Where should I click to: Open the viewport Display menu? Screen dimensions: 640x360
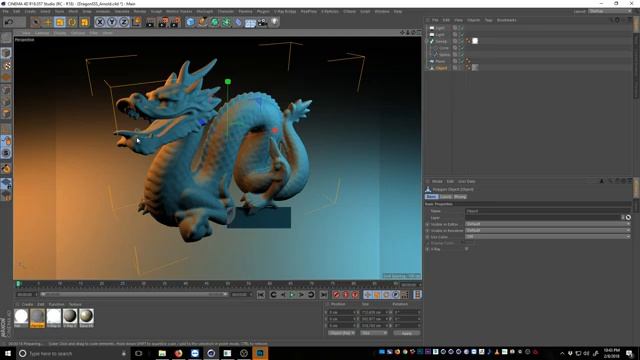pos(60,33)
